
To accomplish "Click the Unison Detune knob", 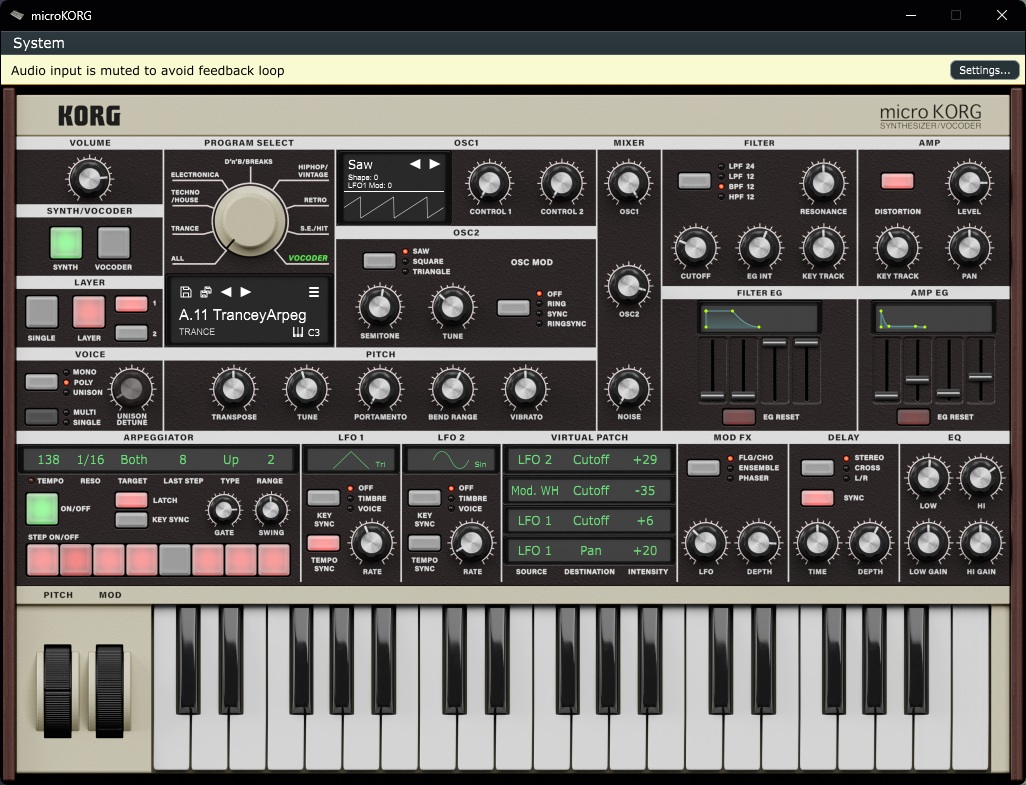I will click(132, 389).
